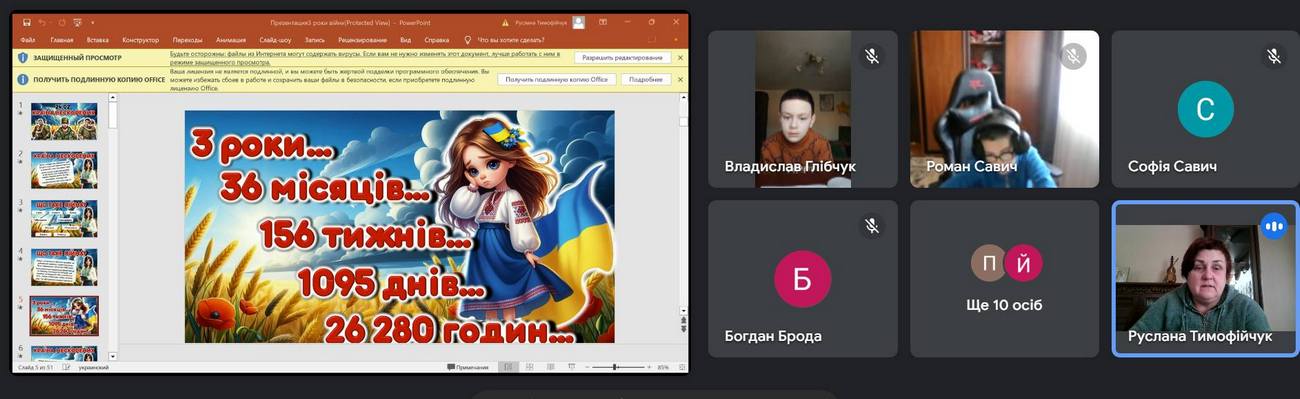Click fit slide to window icon

pos(681,367)
